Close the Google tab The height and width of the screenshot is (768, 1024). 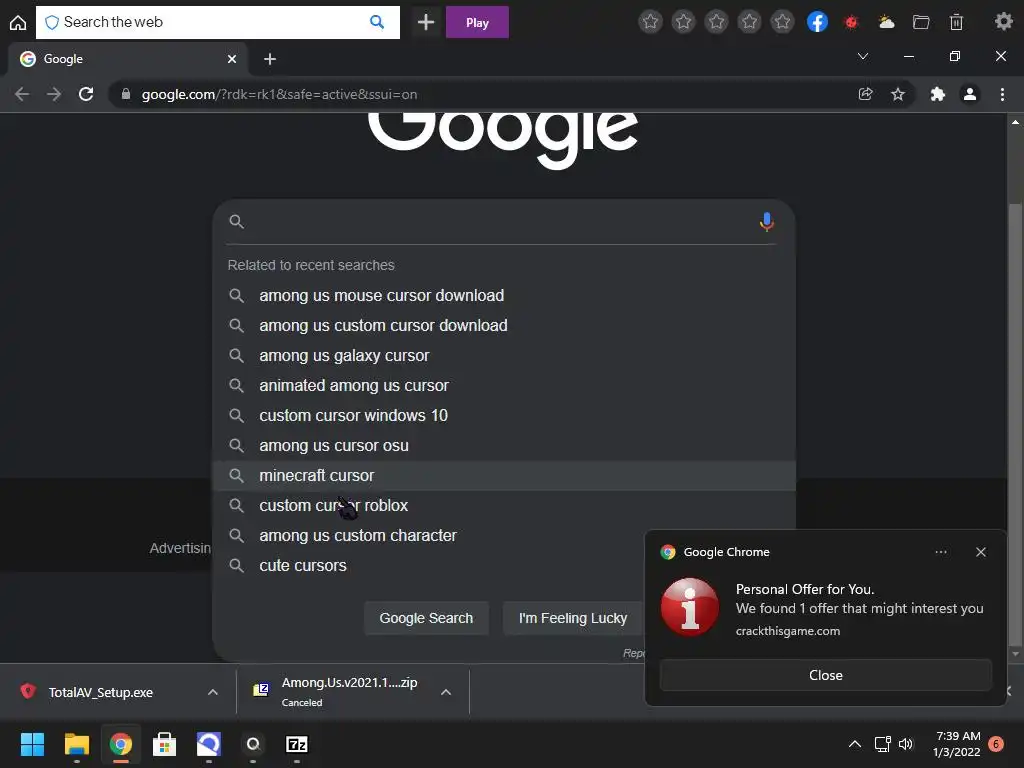232,59
